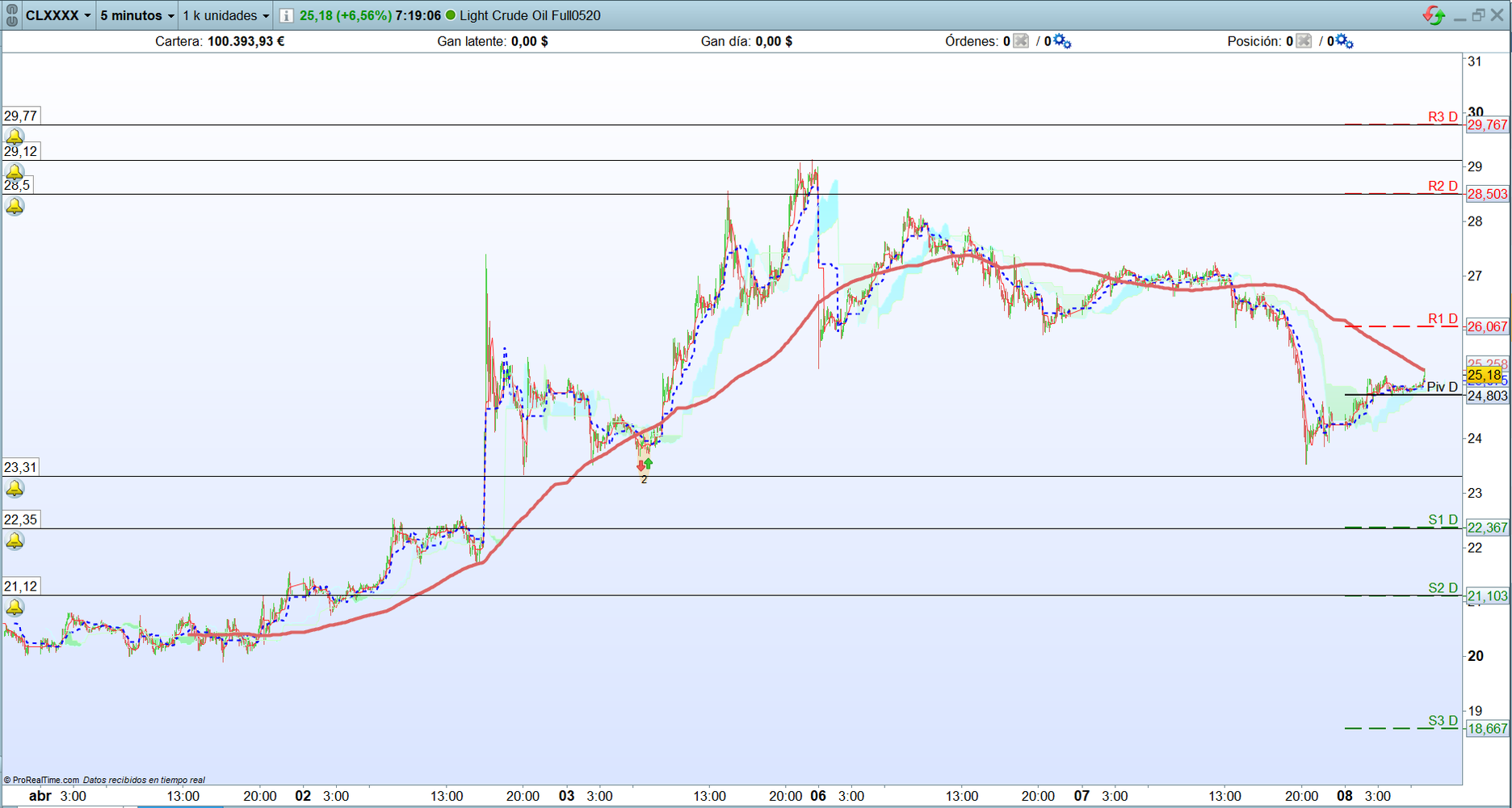Click the S3 D pivot label
This screenshot has width=1512, height=808.
click(1443, 721)
